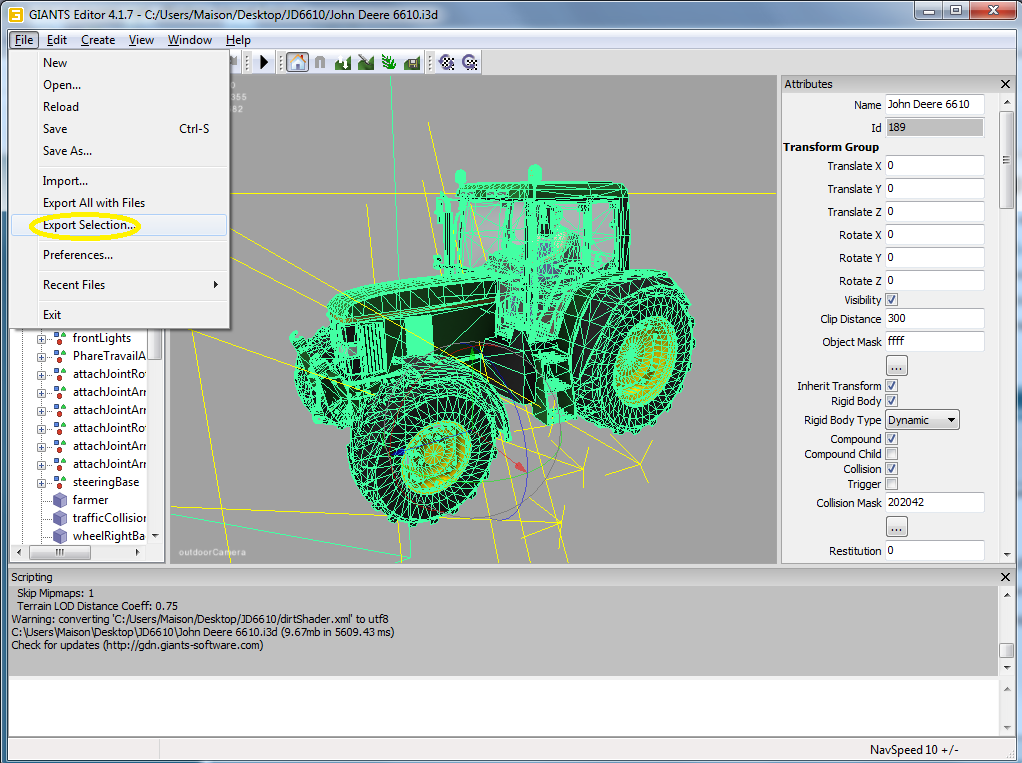This screenshot has width=1022, height=763.
Task: Click the Restitution field
Action: coord(934,551)
